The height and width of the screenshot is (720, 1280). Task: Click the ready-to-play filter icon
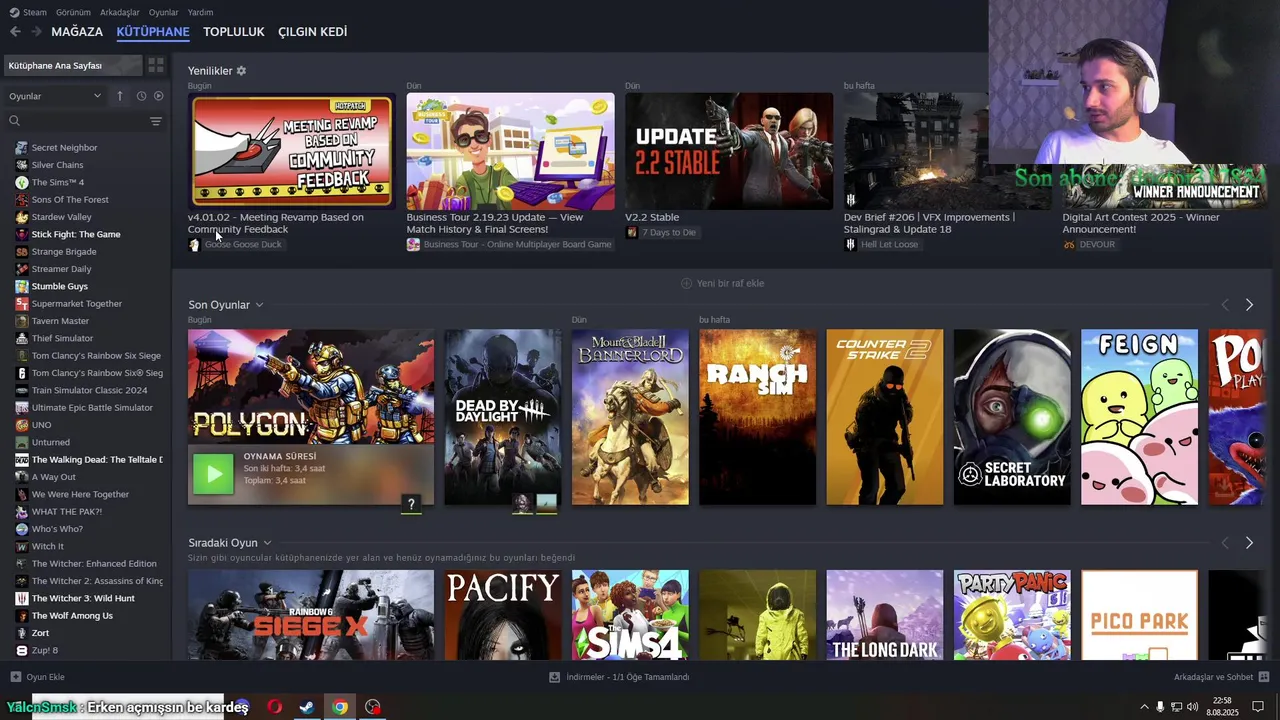pos(158,96)
